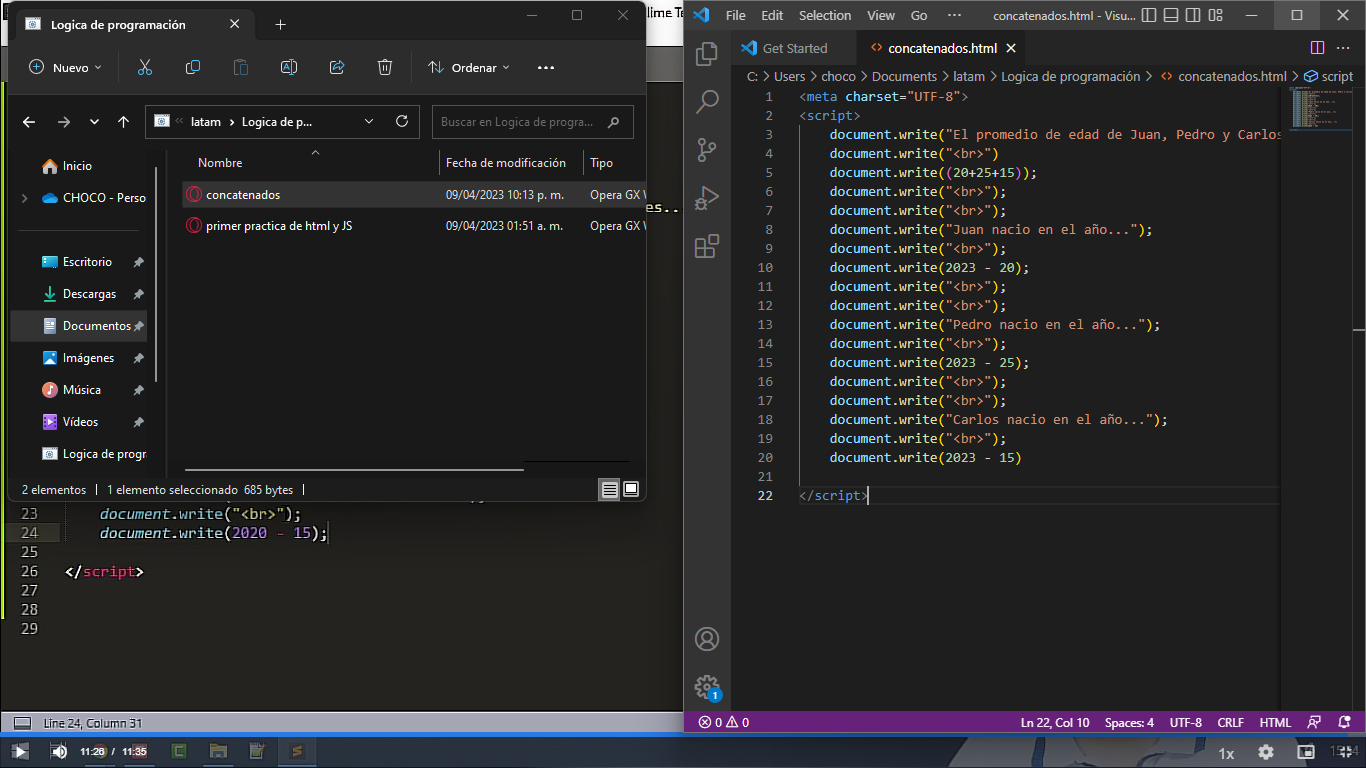The height and width of the screenshot is (768, 1366).
Task: Open the Run and Debug view
Action: pyautogui.click(x=707, y=198)
